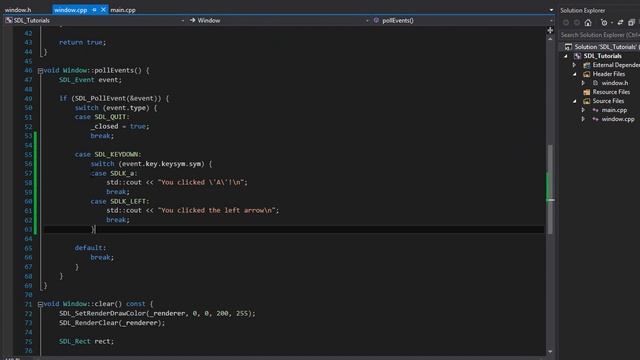Screen dimensions: 640x360
Task: Collapse the pollEvents function at line 46
Action: tap(40, 71)
